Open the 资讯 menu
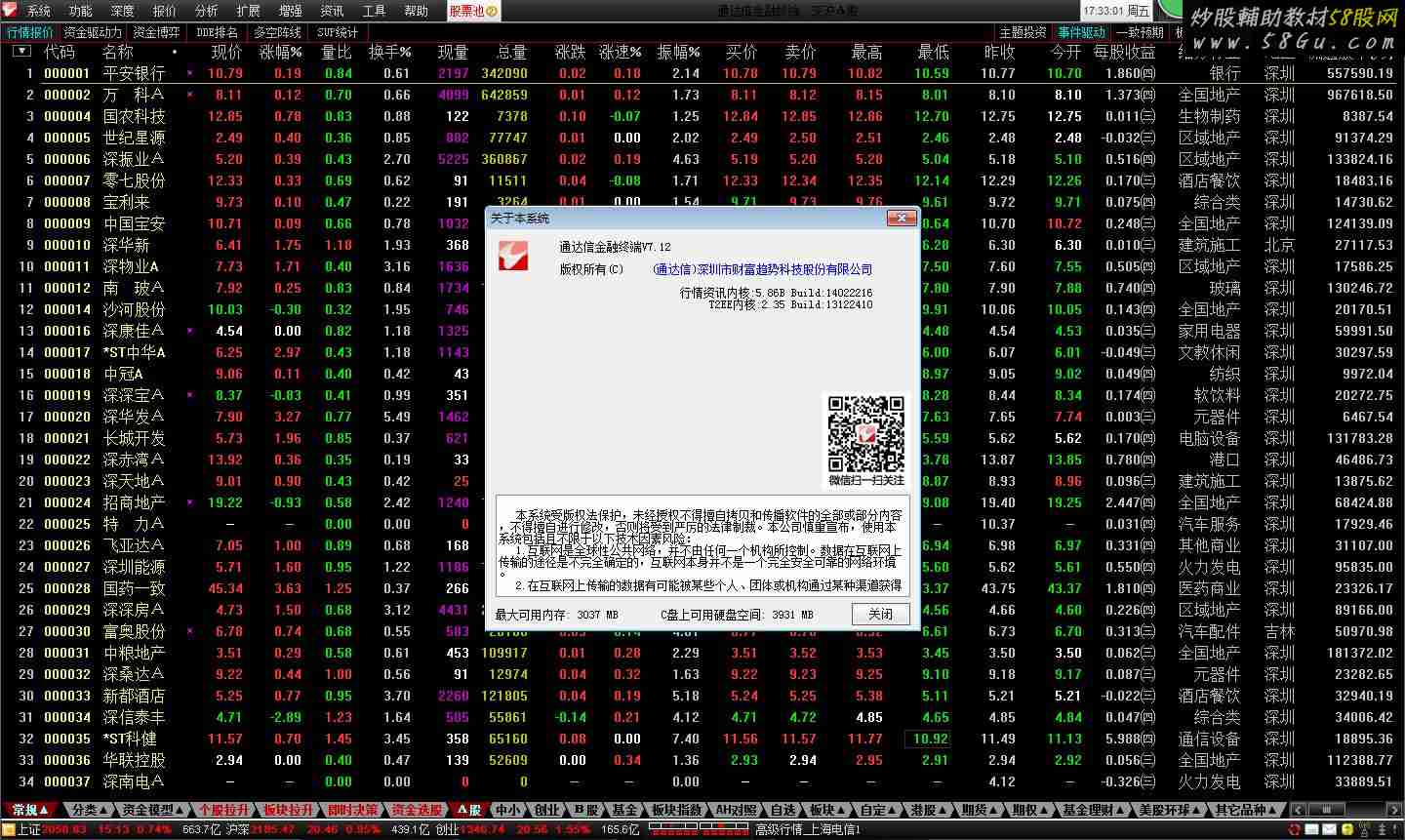1405x840 pixels. 333,11
